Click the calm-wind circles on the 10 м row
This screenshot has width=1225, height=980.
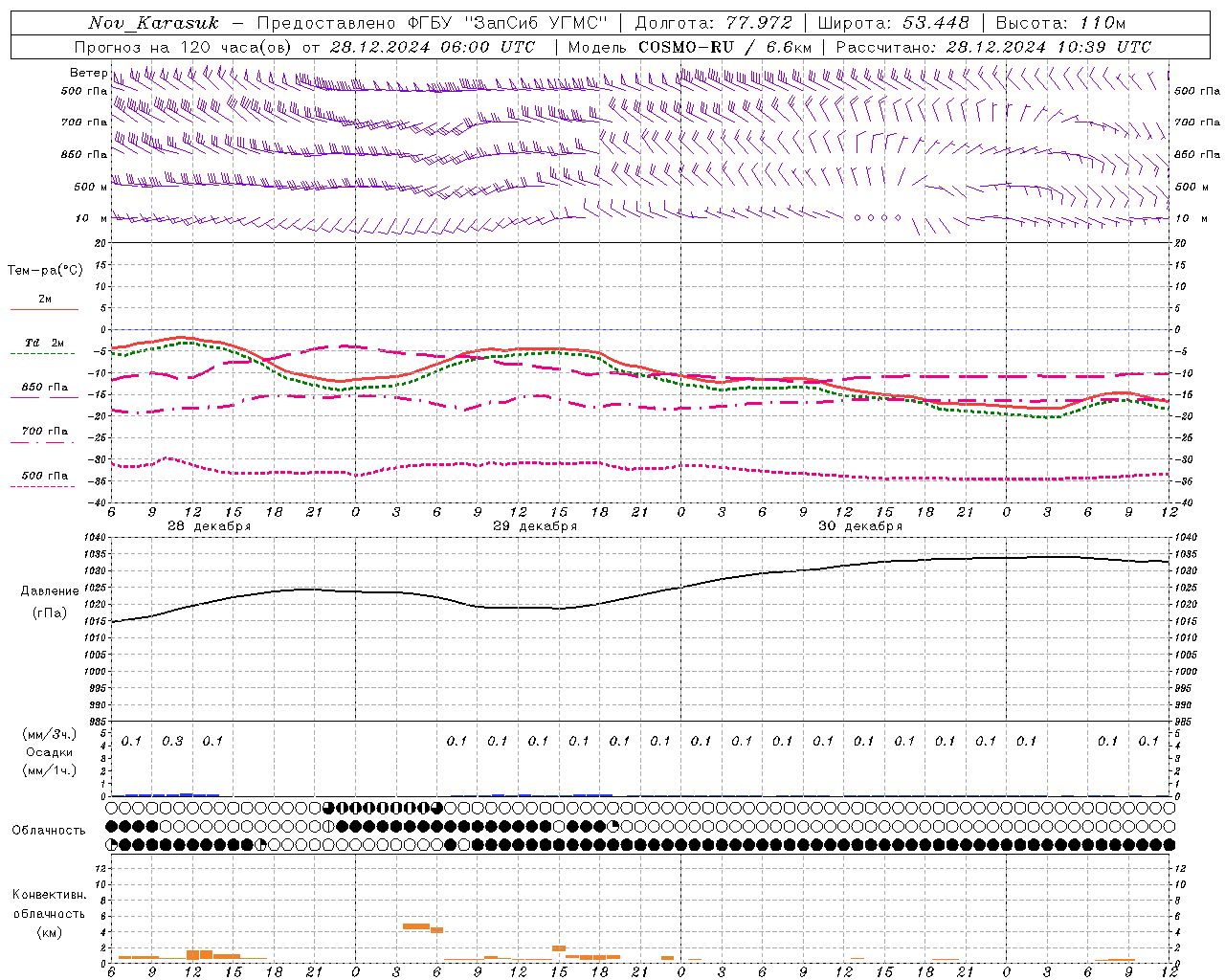878,218
